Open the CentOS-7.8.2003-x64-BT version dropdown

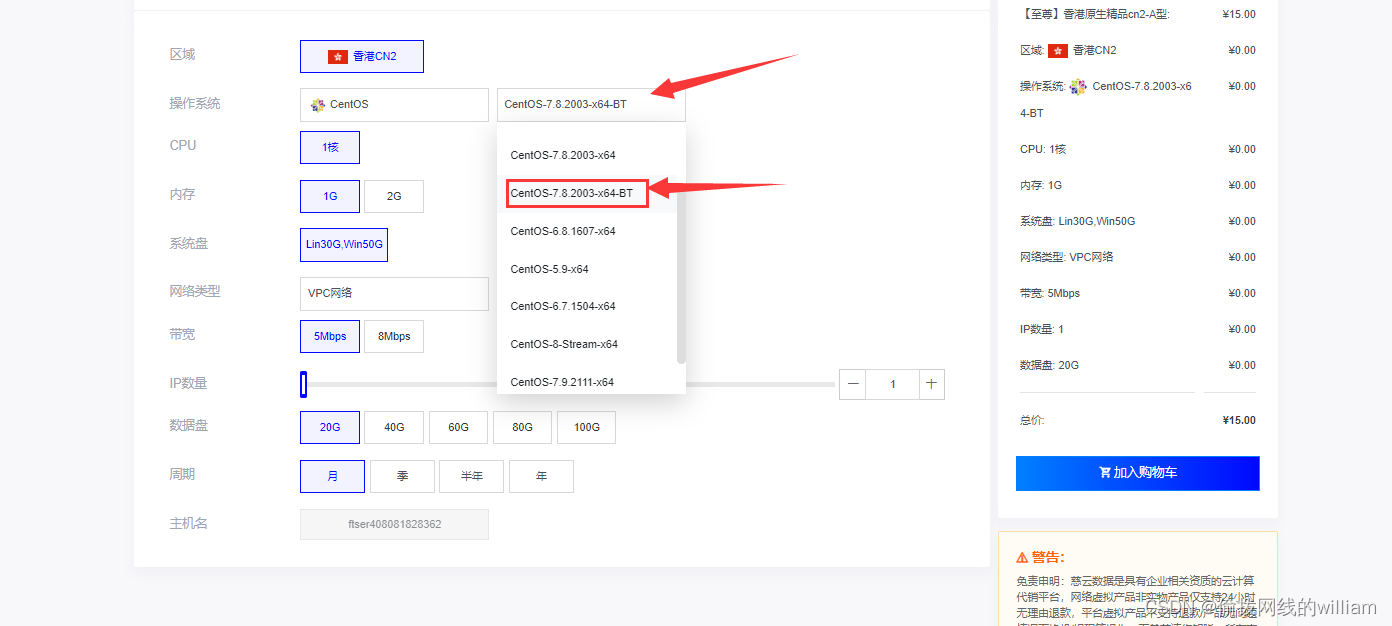click(591, 104)
